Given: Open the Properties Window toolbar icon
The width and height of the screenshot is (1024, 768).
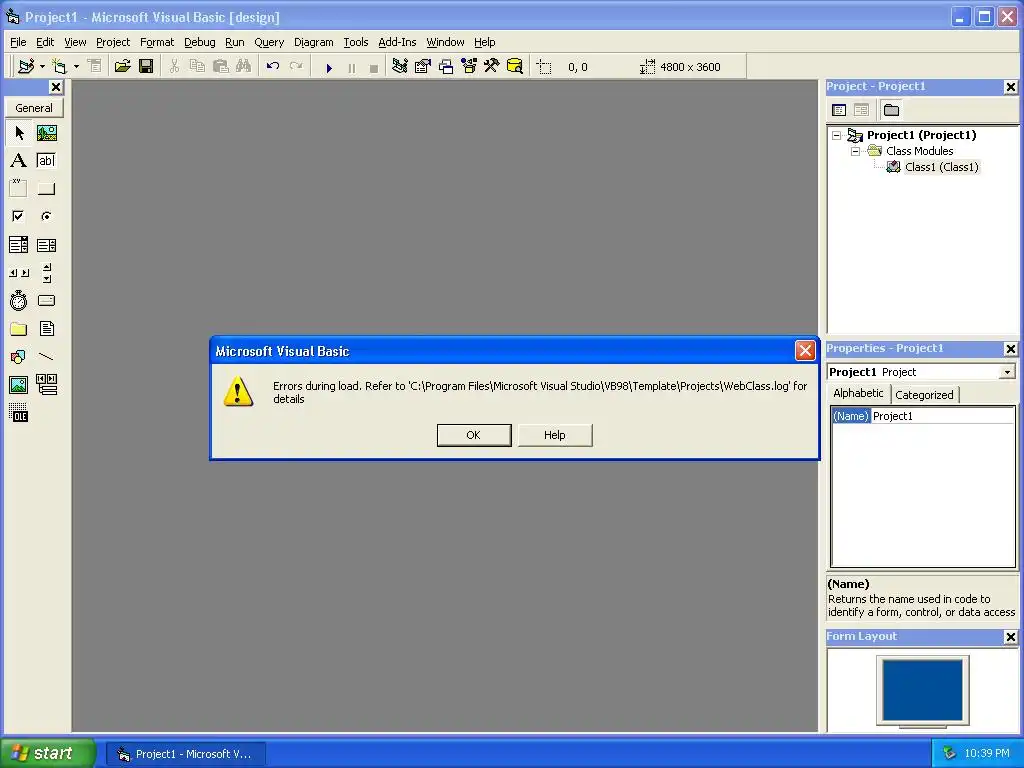Looking at the screenshot, I should [x=423, y=67].
